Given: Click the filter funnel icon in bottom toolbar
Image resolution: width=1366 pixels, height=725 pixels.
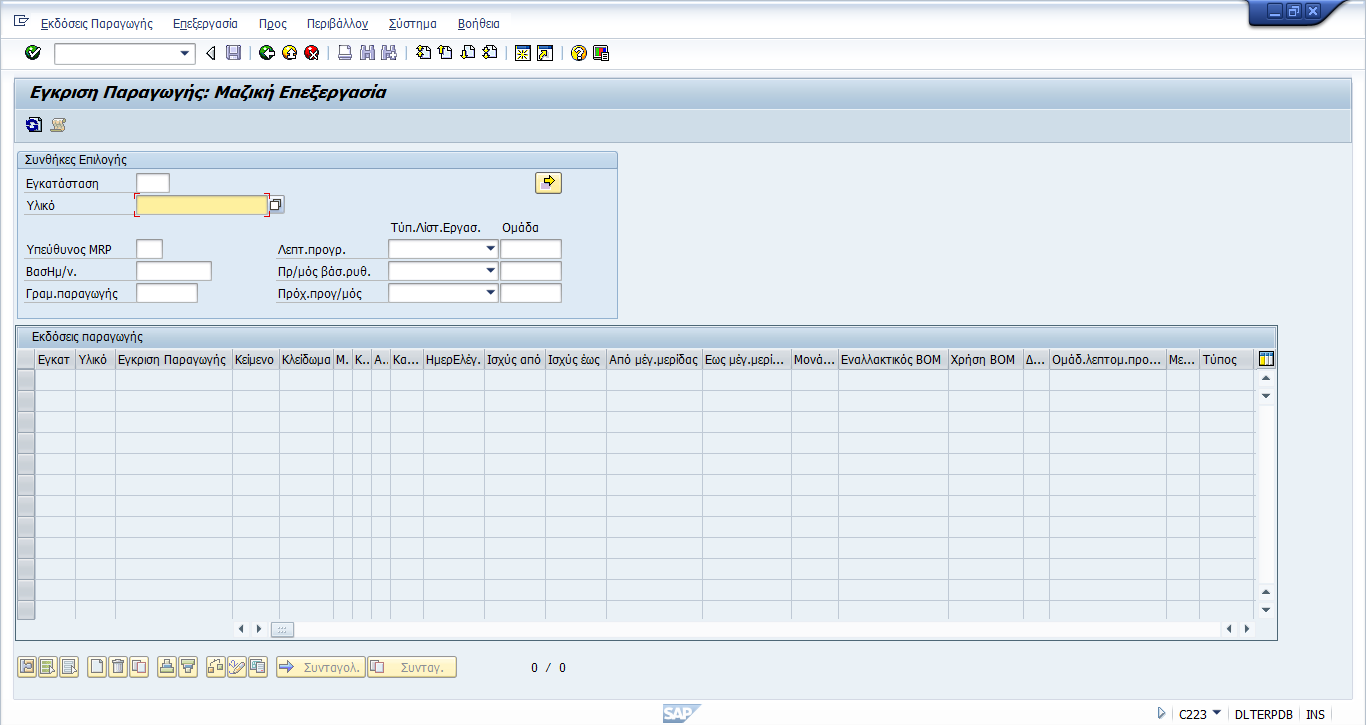Looking at the screenshot, I should tap(188, 667).
